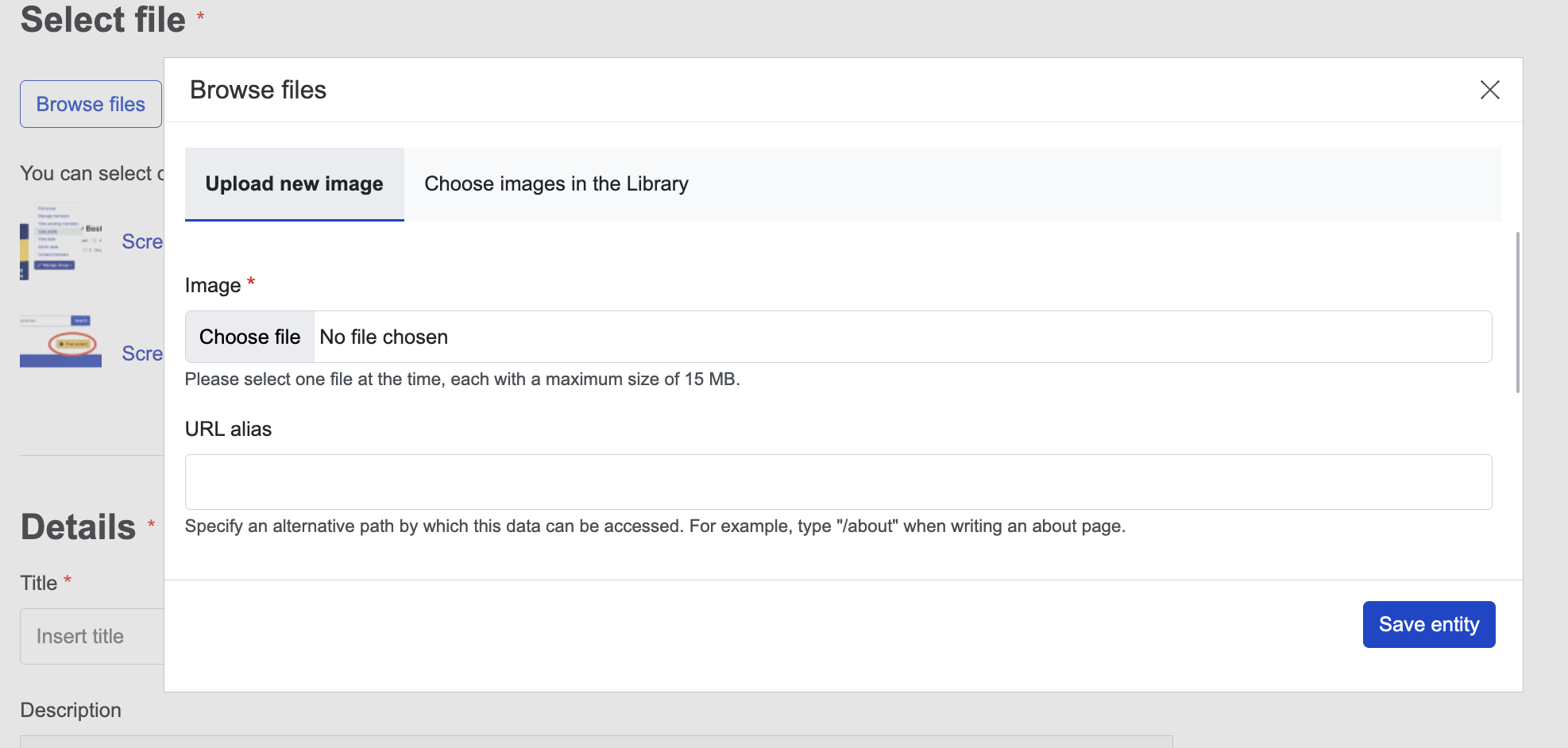The image size is (1568, 748).
Task: Open the second Scre file link
Action: click(142, 353)
